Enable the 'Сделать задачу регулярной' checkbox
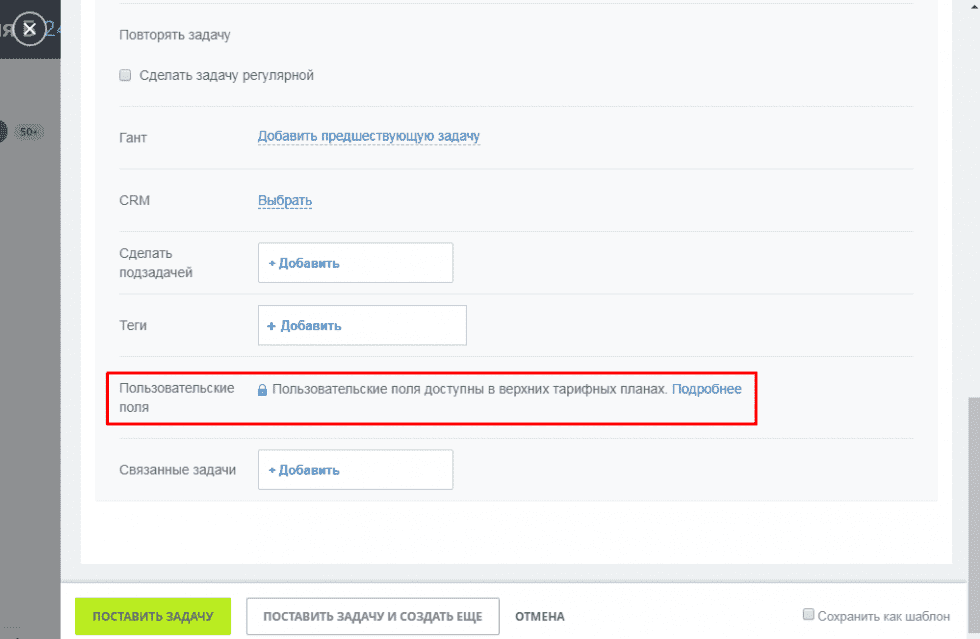The width and height of the screenshot is (980, 639). (125, 75)
